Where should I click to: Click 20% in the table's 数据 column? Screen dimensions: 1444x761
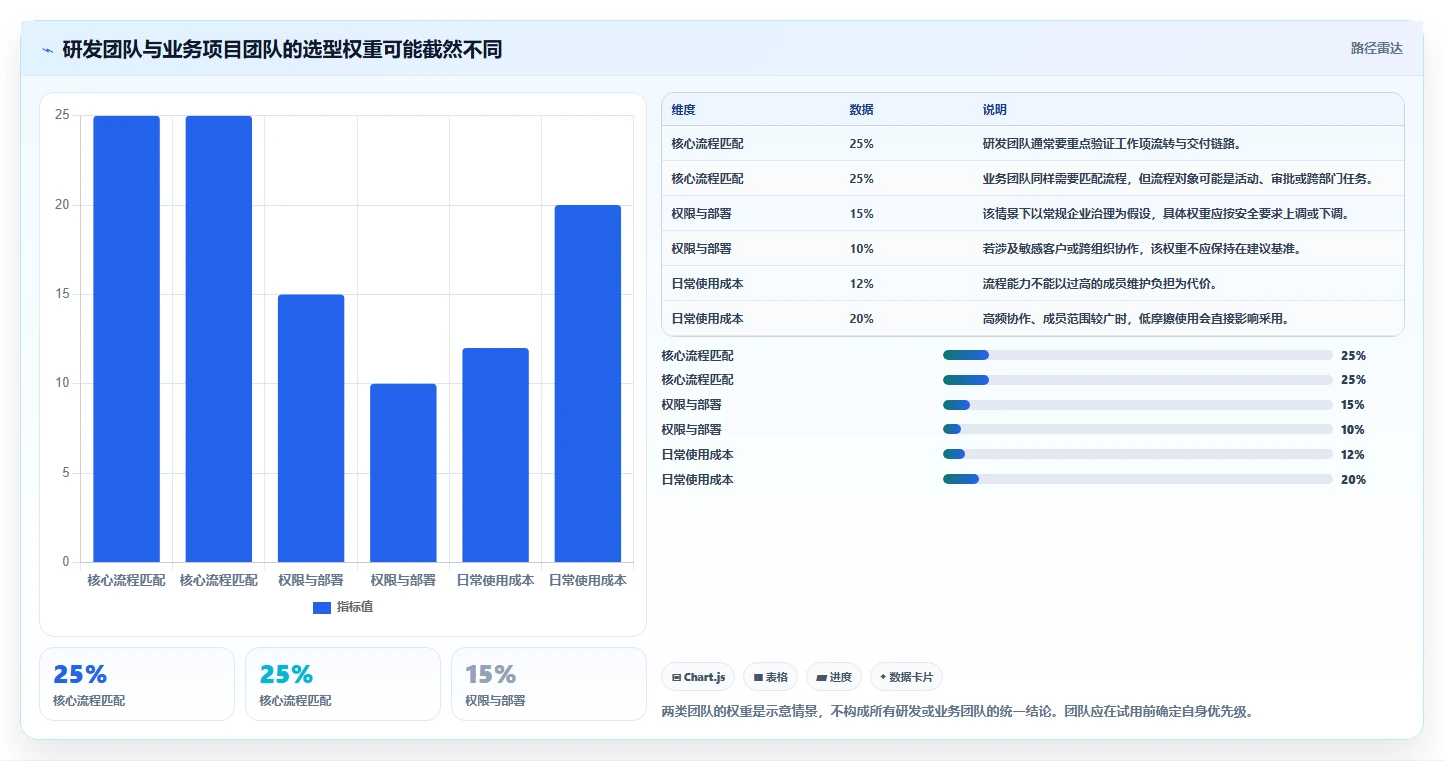click(x=861, y=319)
